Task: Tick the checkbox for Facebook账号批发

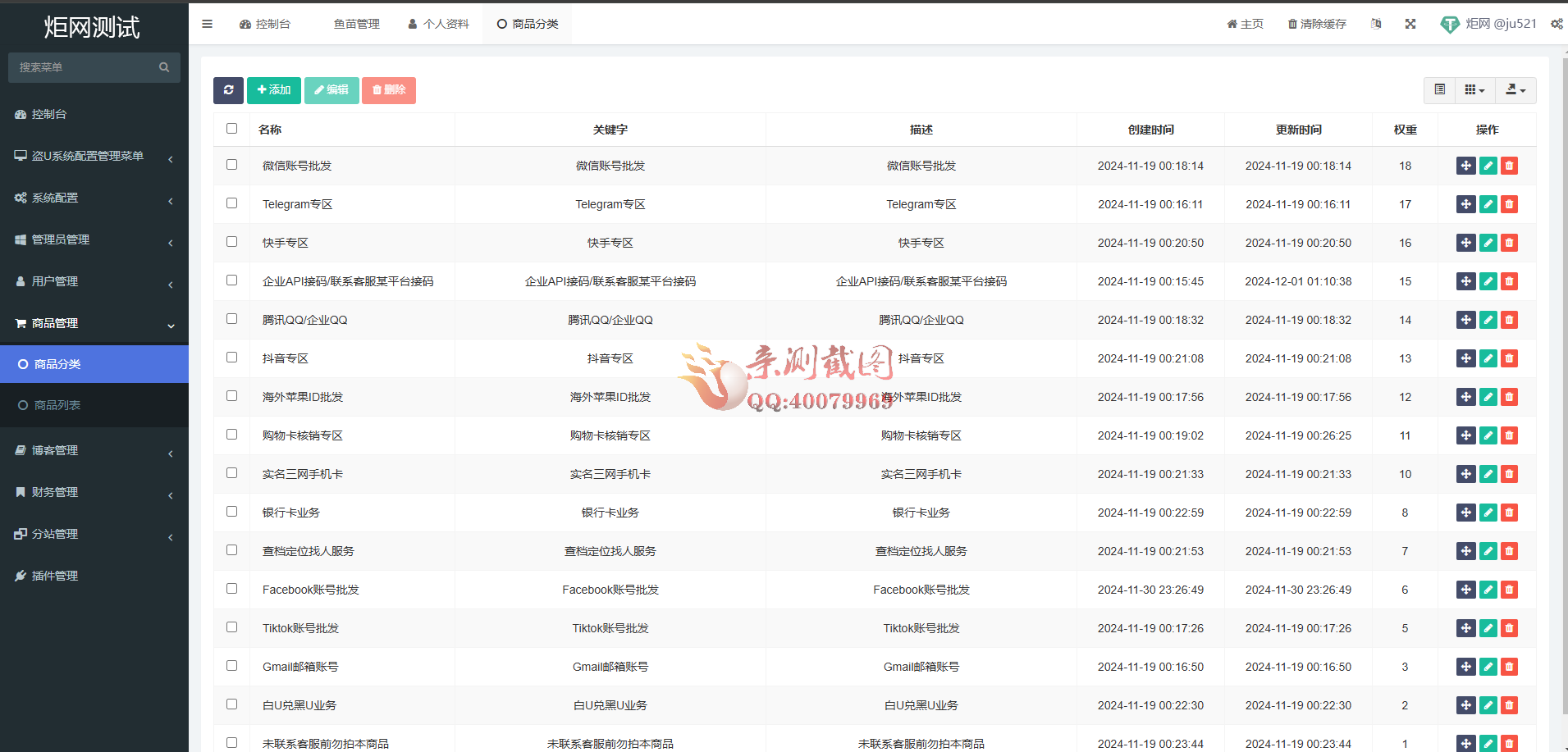Action: 231,589
